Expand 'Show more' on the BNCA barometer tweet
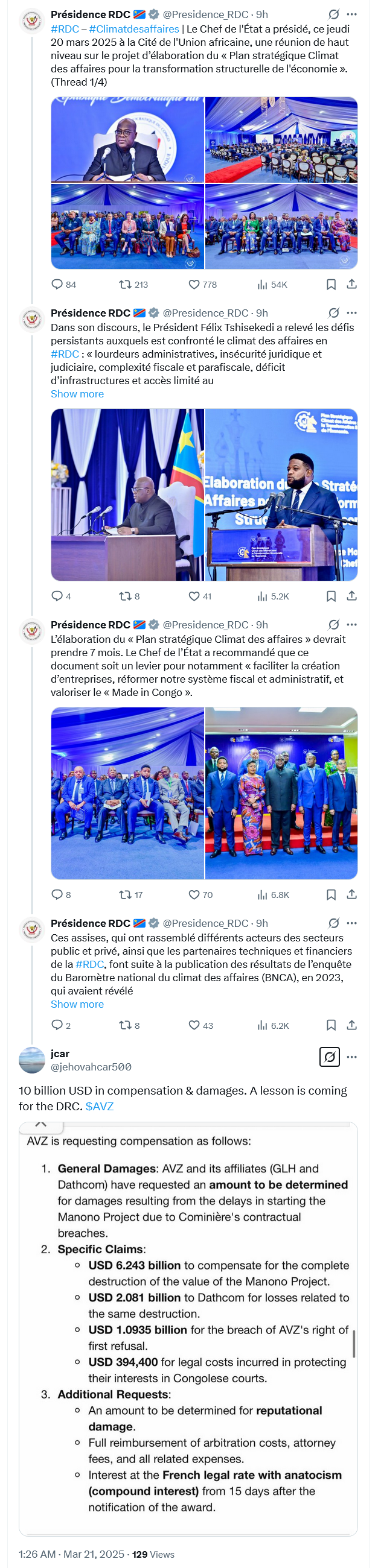Image resolution: width=378 pixels, height=1568 pixels. pos(77,1004)
